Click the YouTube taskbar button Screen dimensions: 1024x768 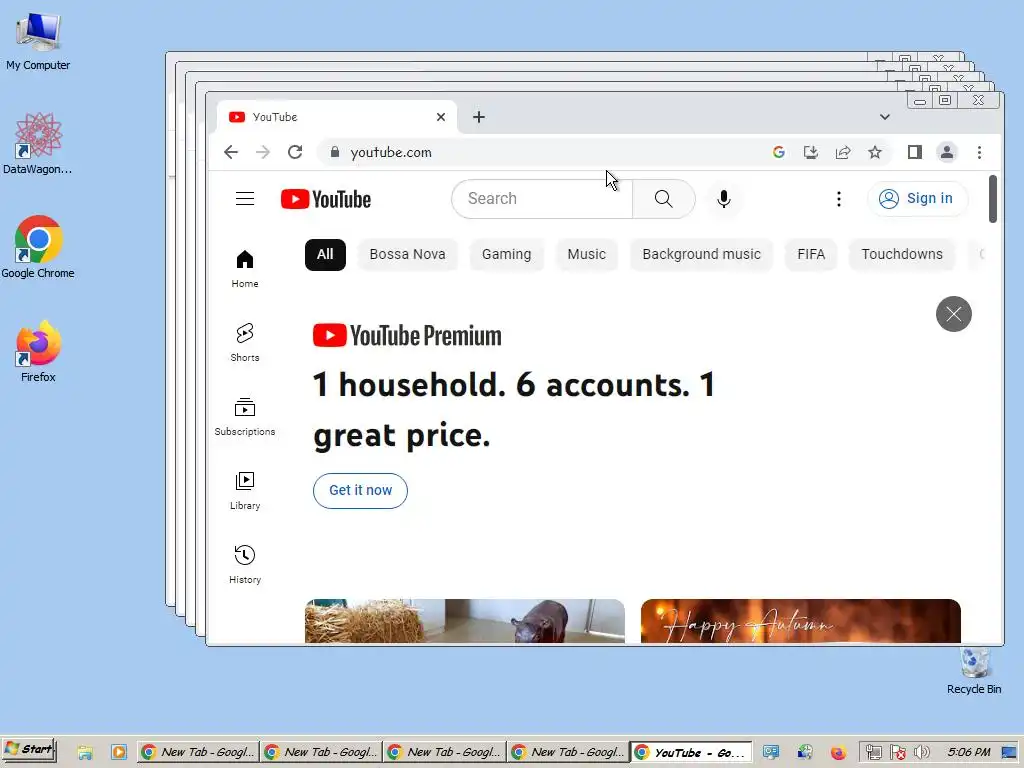(692, 752)
